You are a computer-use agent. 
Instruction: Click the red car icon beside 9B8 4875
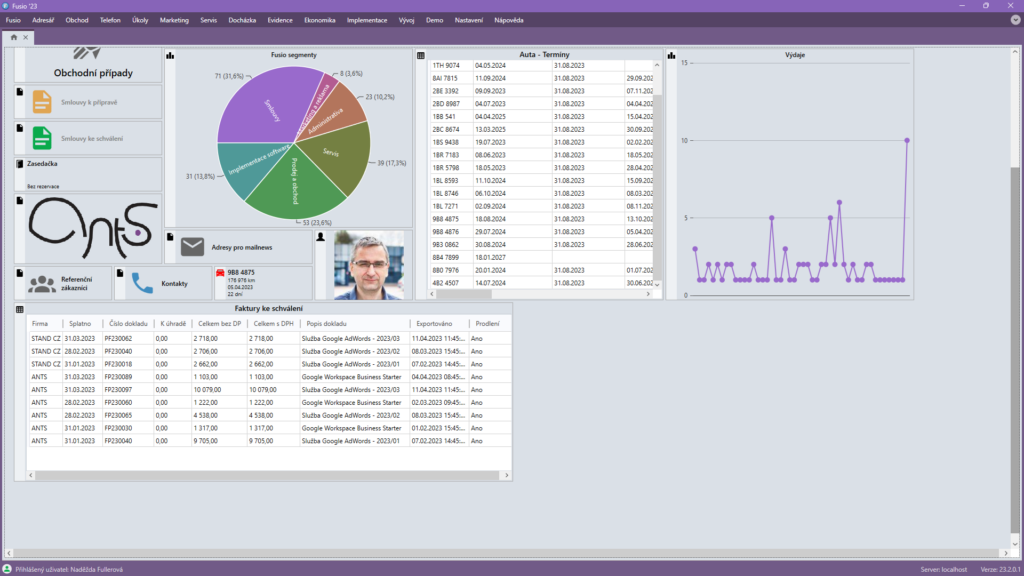click(220, 272)
